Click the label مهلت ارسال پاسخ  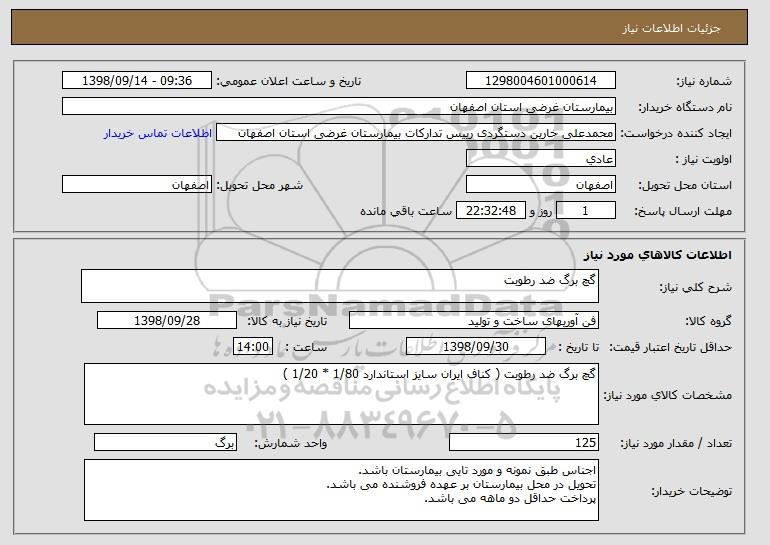click(683, 211)
